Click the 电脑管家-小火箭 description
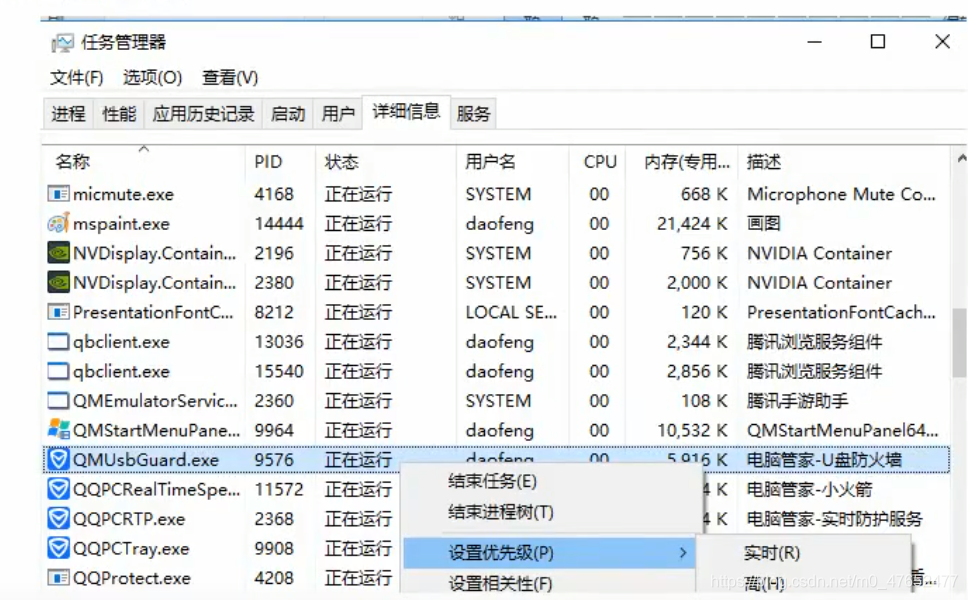Screen dimensions: 968x600 809,489
